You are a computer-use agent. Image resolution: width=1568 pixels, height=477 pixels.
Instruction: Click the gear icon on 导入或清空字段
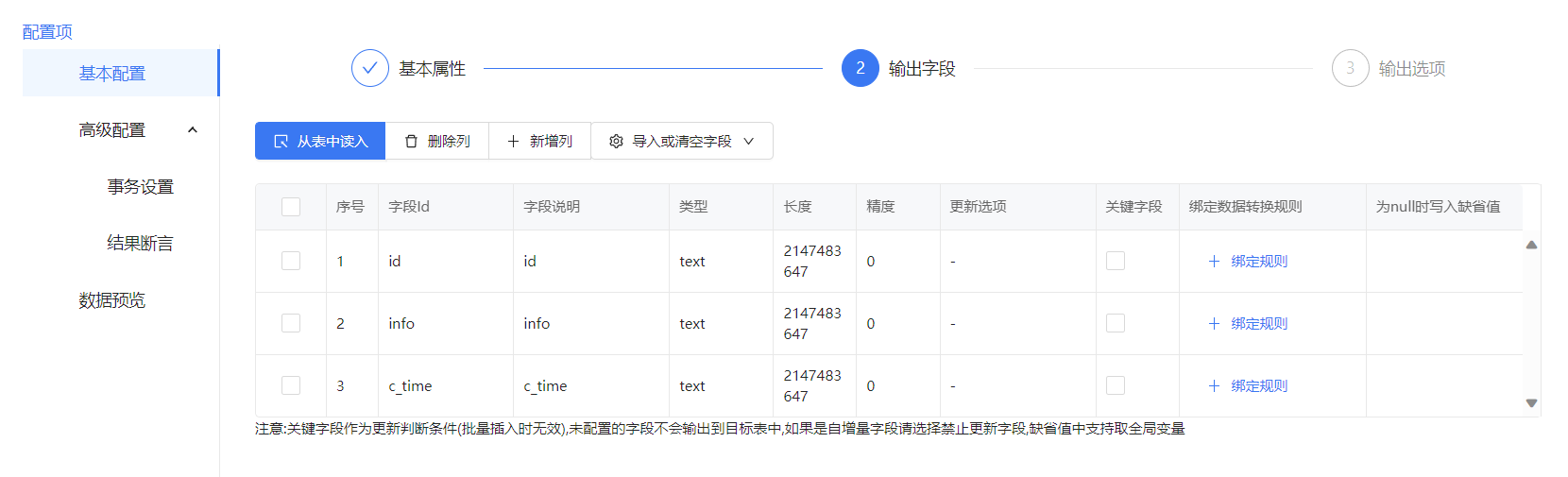point(616,141)
